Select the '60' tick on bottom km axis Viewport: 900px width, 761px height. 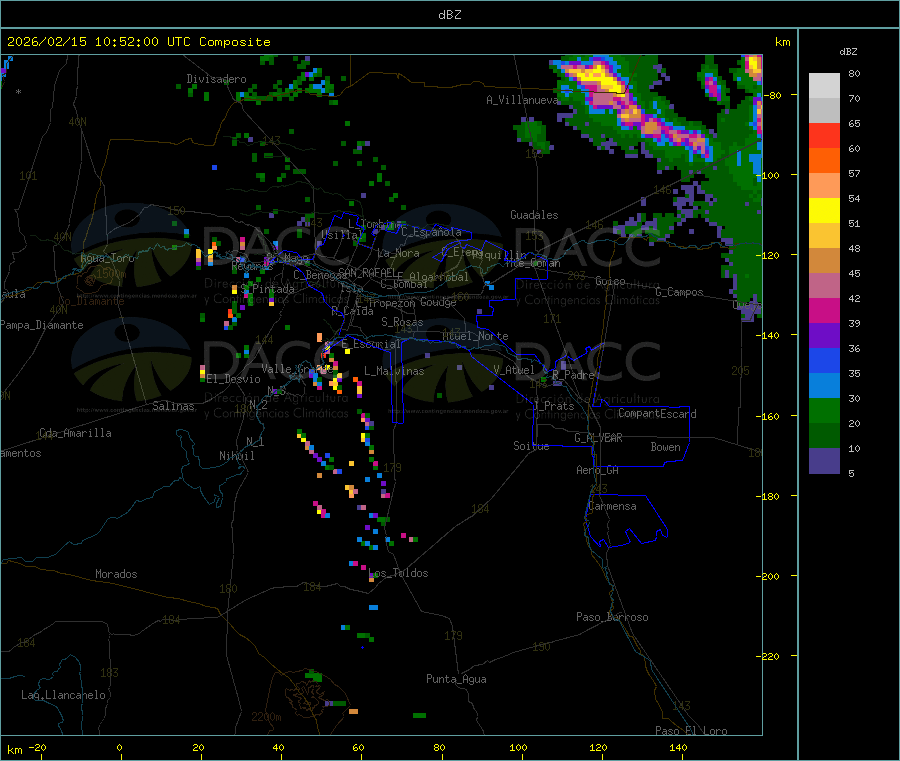[x=358, y=747]
